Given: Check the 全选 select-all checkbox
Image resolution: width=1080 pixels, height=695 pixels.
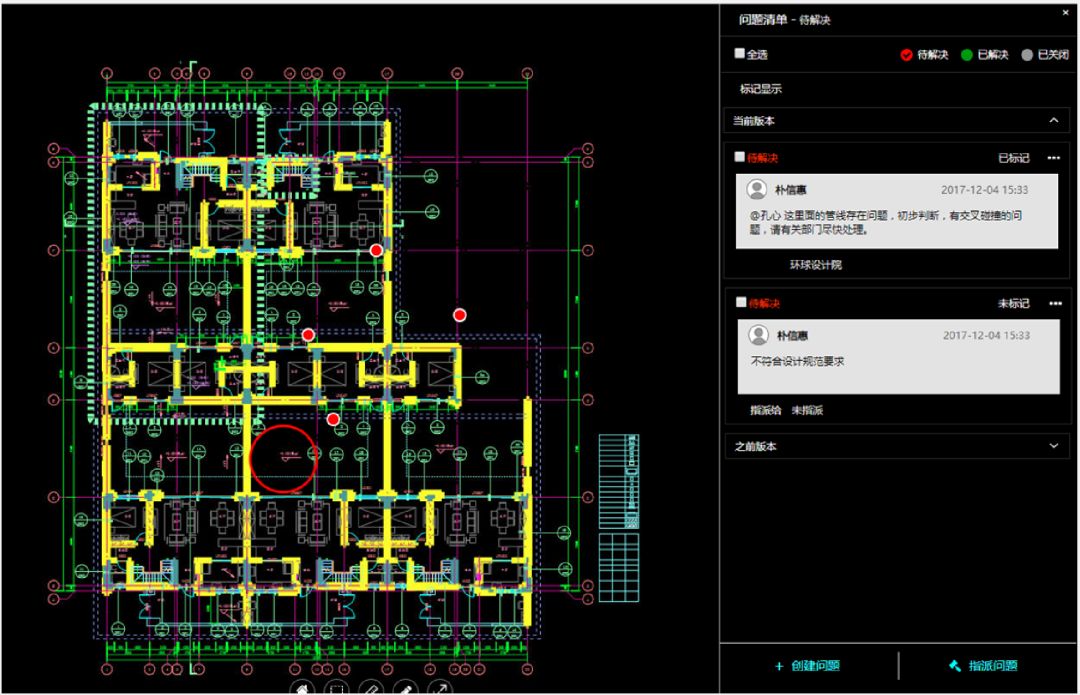Looking at the screenshot, I should click(740, 54).
